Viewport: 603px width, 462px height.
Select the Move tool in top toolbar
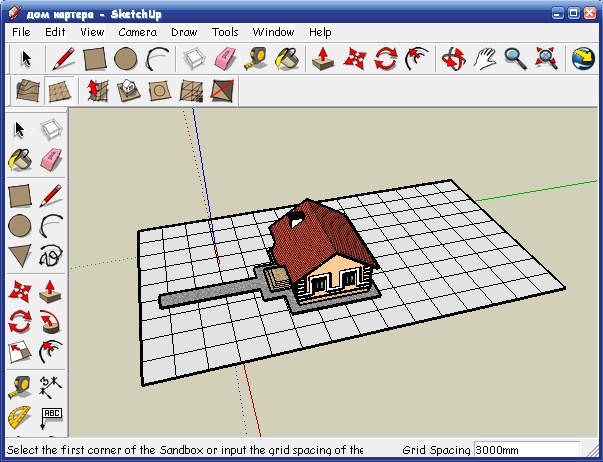[355, 59]
